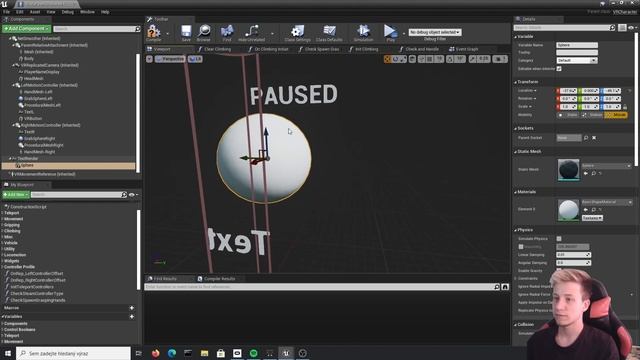Screen dimensions: 640x360
Task: Browse Parent Socket with magnifier icon
Action: click(586, 138)
